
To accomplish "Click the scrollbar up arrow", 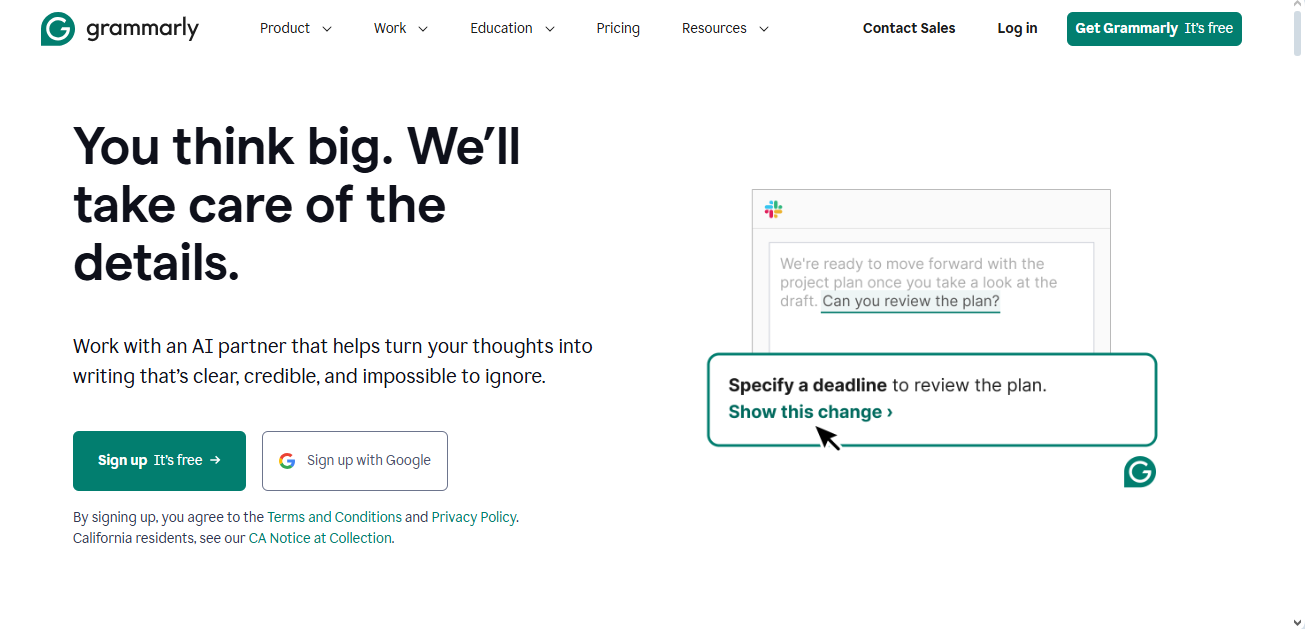I will tap(1297, 8).
